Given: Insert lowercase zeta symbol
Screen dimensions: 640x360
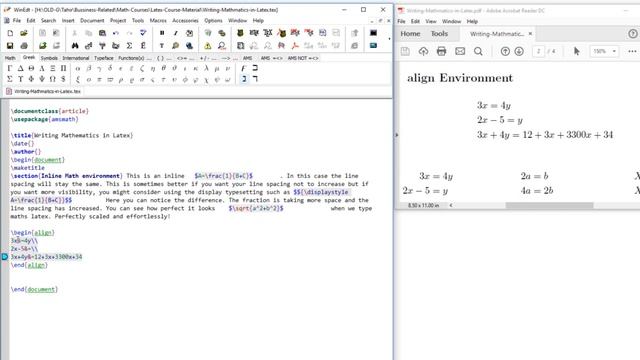Looking at the screenshot, I should coord(142,68).
